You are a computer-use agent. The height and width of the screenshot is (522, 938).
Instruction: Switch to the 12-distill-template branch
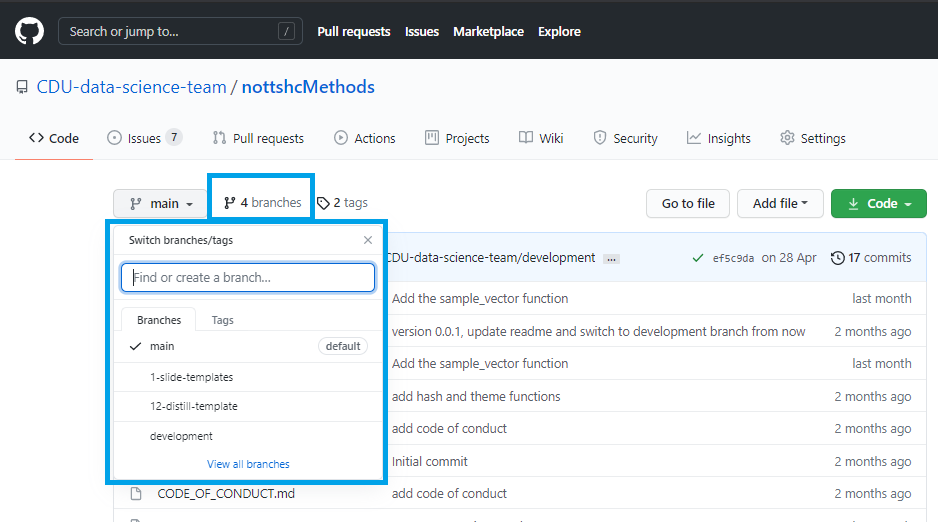pyautogui.click(x=248, y=406)
